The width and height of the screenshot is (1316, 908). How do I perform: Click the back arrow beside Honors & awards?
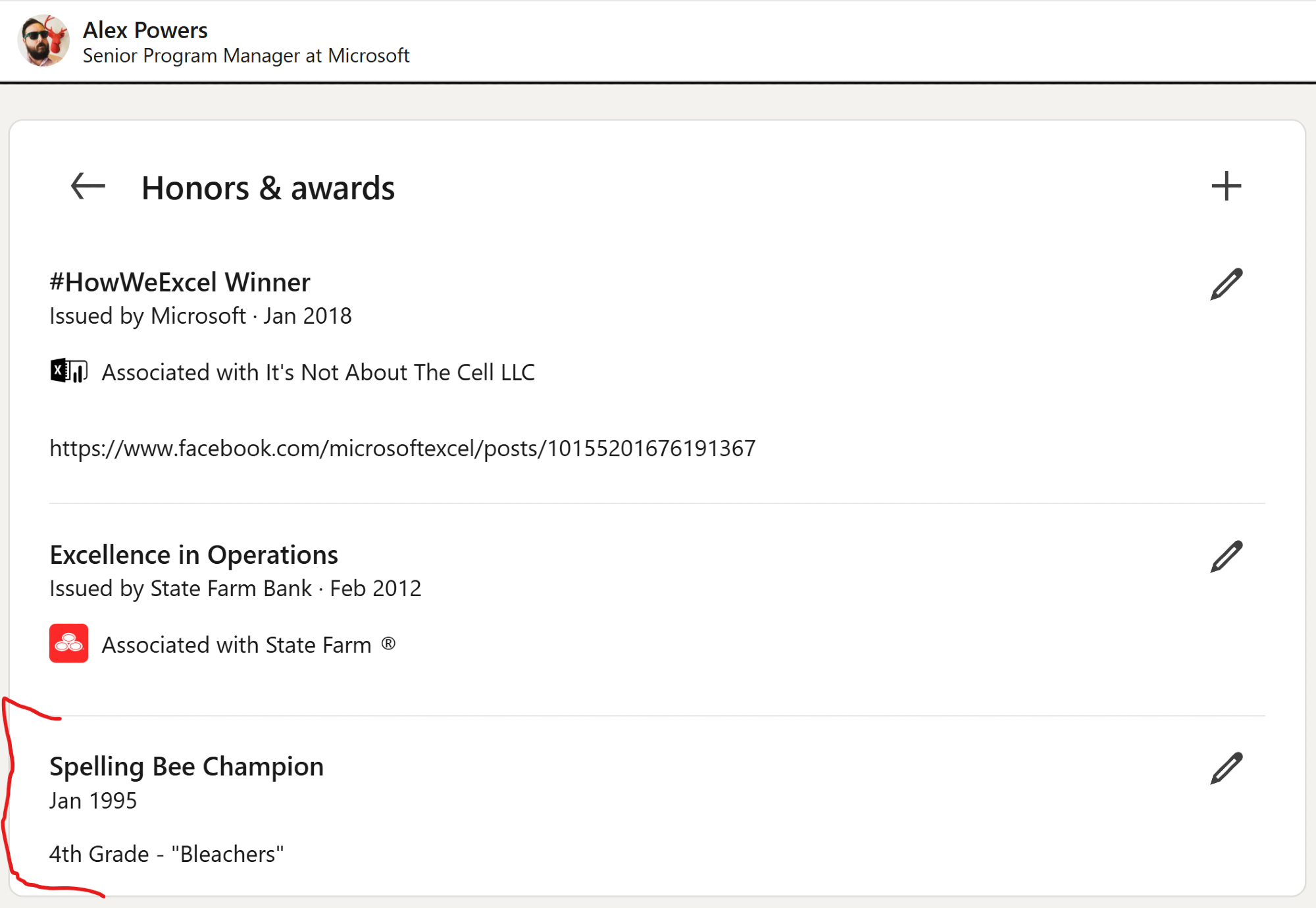pyautogui.click(x=88, y=186)
